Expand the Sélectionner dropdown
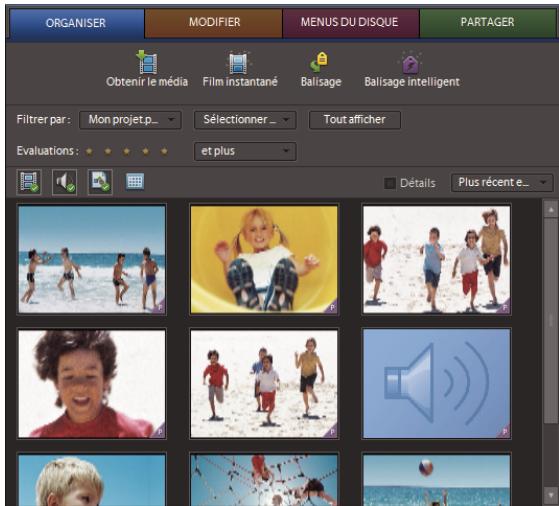Image resolution: width=559 pixels, height=506 pixels. (245, 120)
